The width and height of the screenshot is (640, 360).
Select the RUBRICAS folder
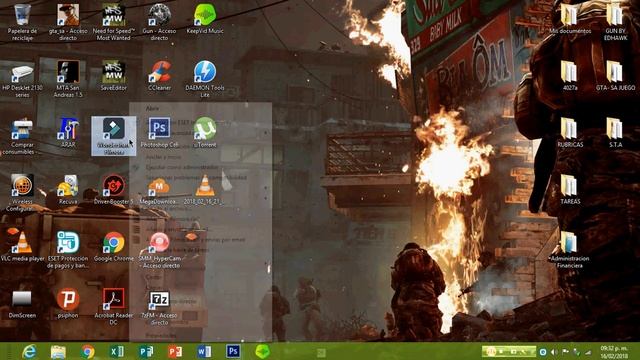pyautogui.click(x=570, y=133)
